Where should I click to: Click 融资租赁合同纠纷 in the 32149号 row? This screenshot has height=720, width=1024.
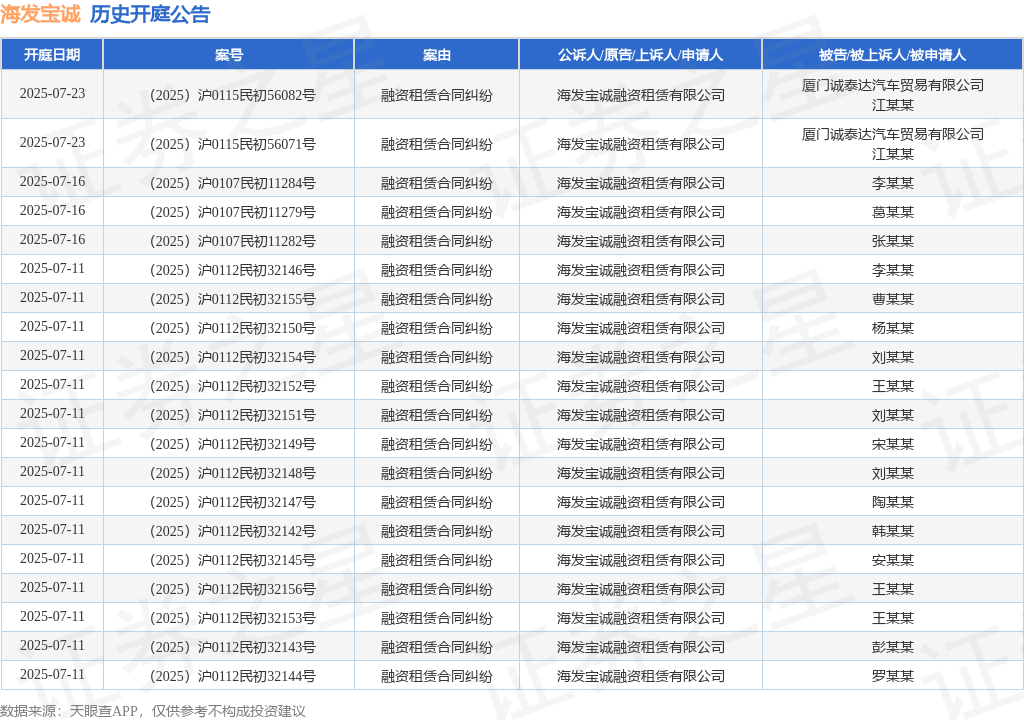click(x=437, y=444)
